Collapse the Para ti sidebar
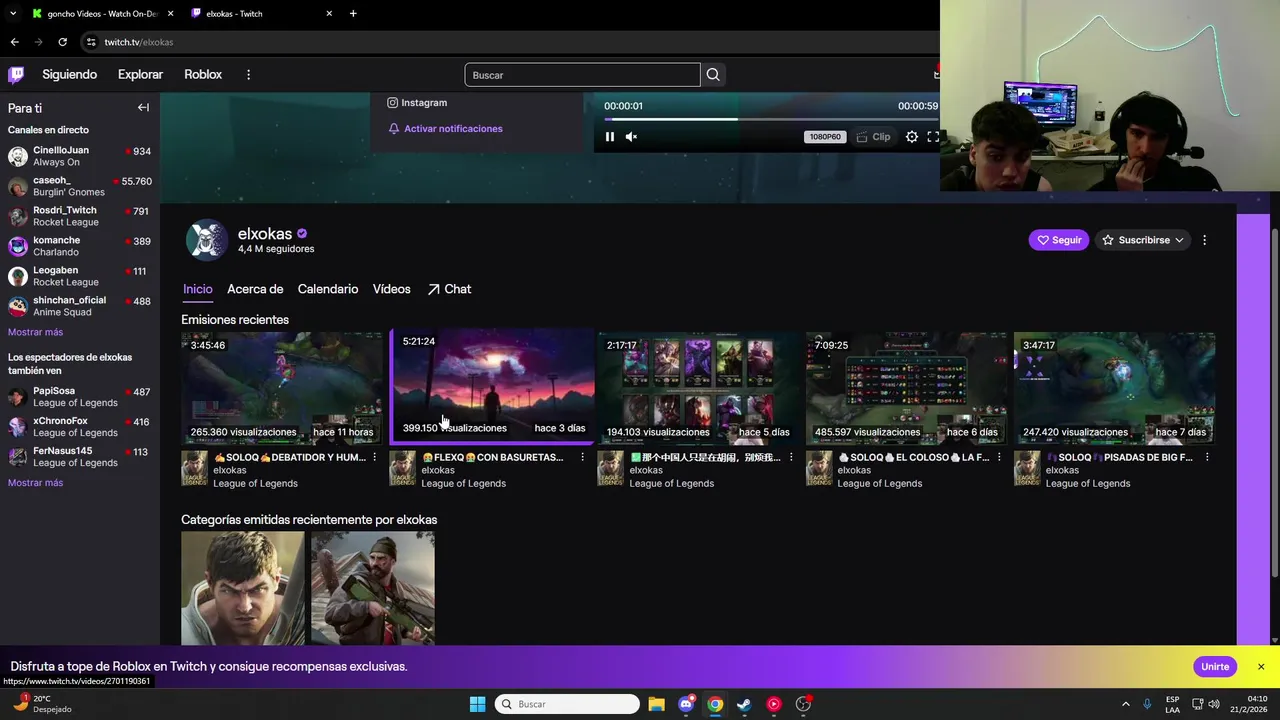This screenshot has height=720, width=1280. (143, 108)
